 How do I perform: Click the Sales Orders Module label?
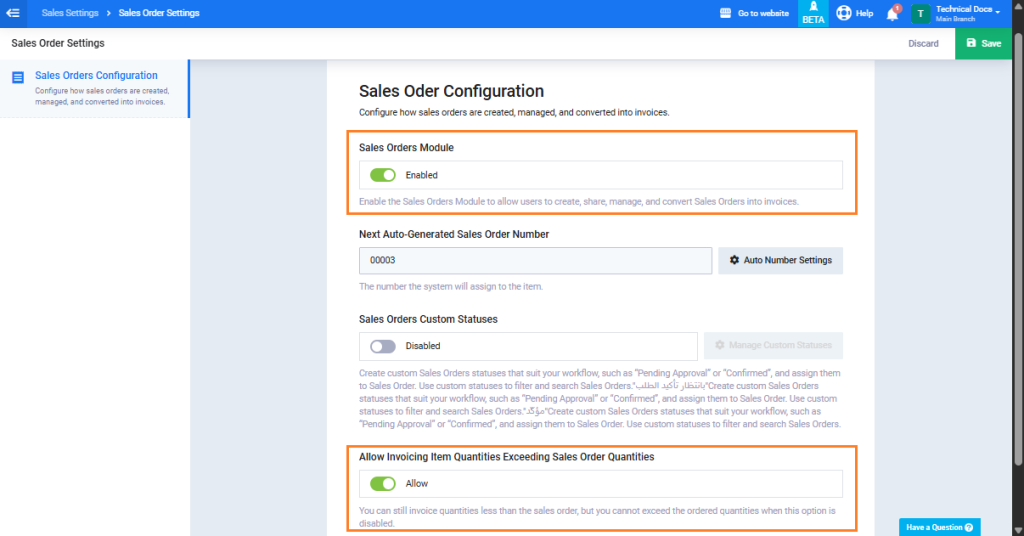[x=406, y=148]
